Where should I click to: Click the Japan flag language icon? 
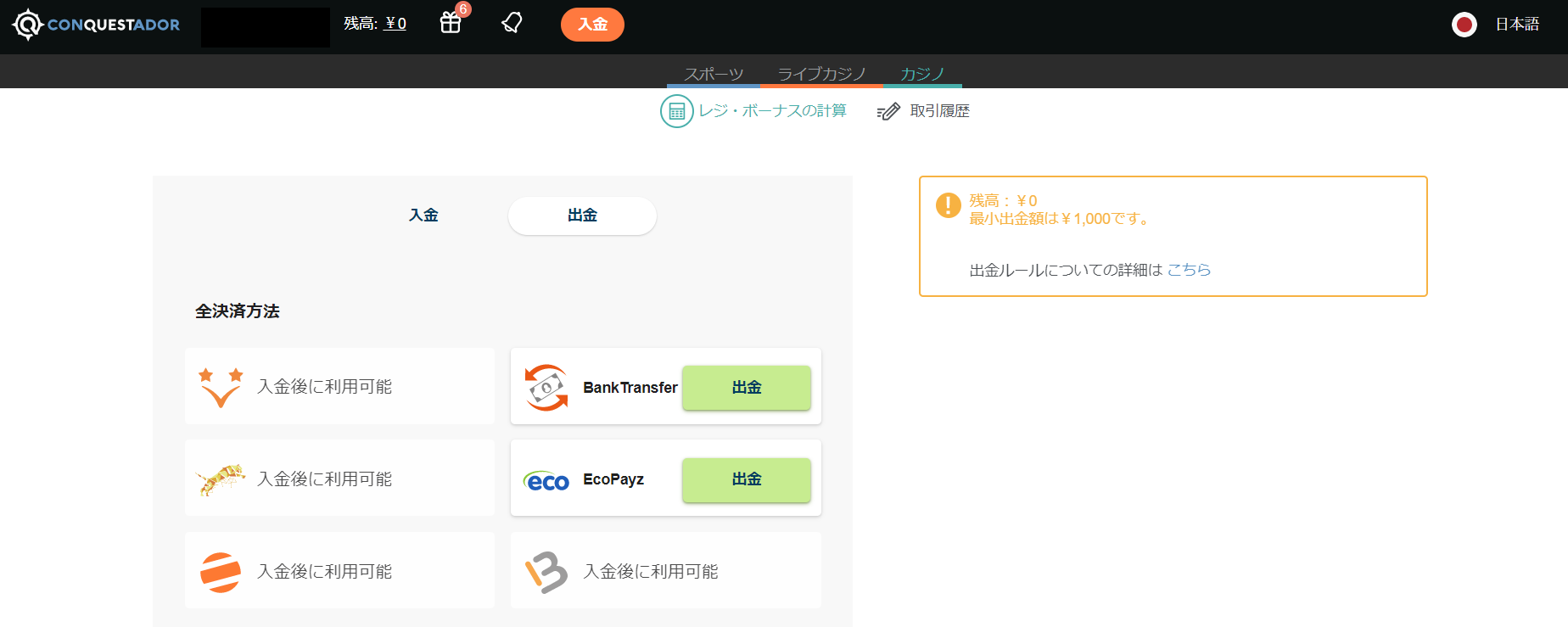point(1464,25)
